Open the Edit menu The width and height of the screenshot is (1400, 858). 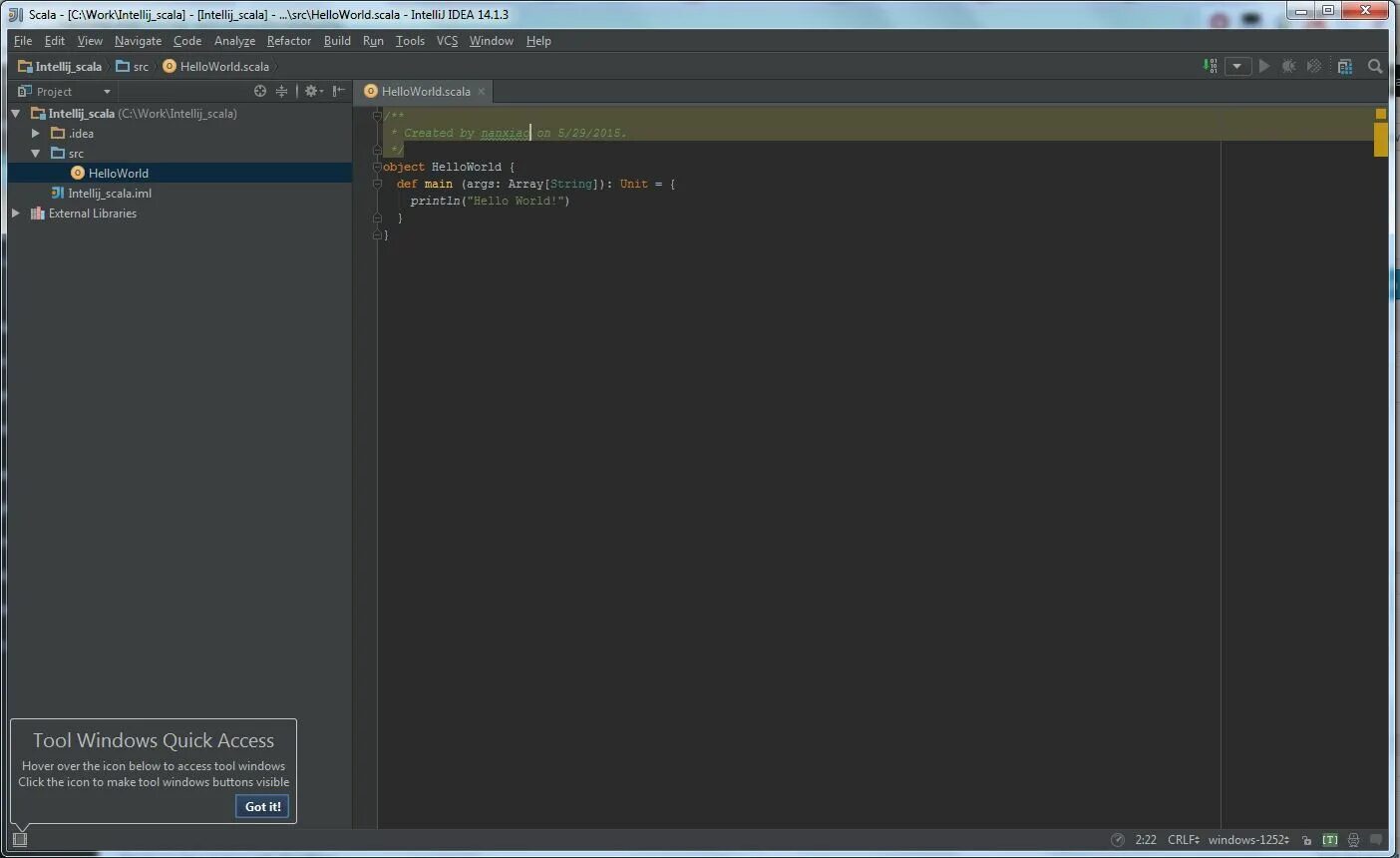[55, 41]
